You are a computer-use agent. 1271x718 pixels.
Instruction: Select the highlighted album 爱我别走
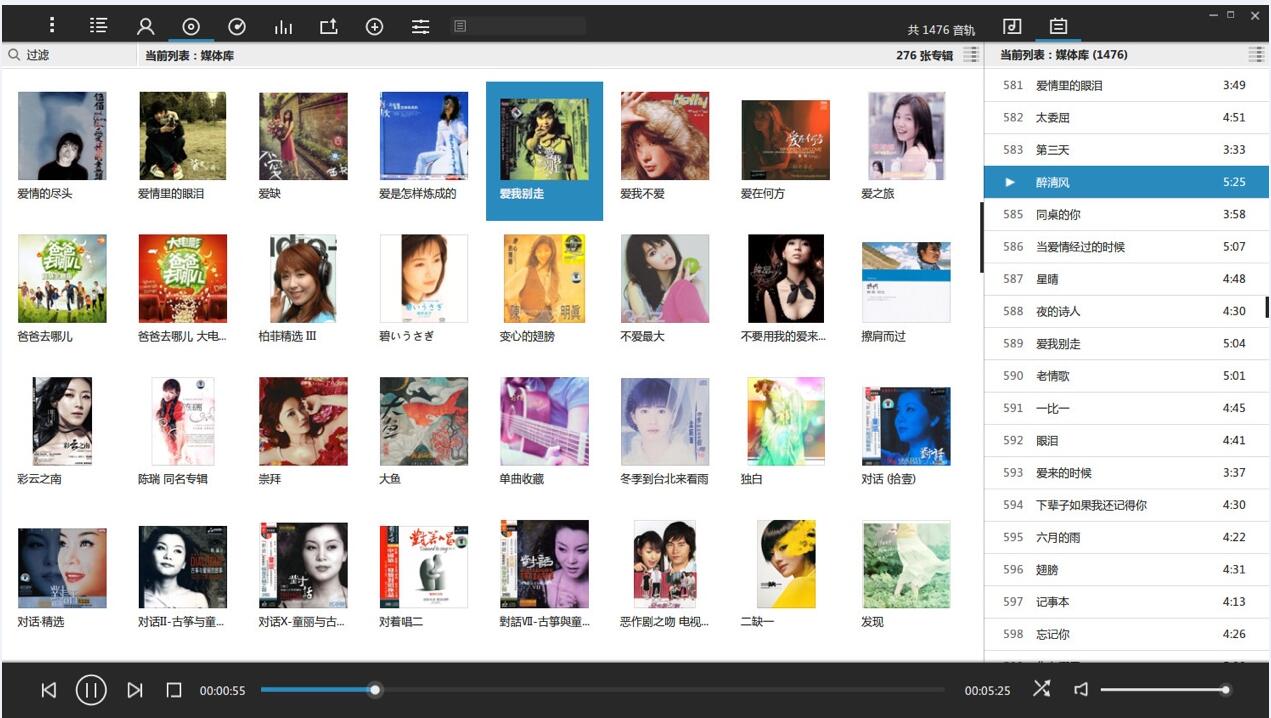click(544, 151)
